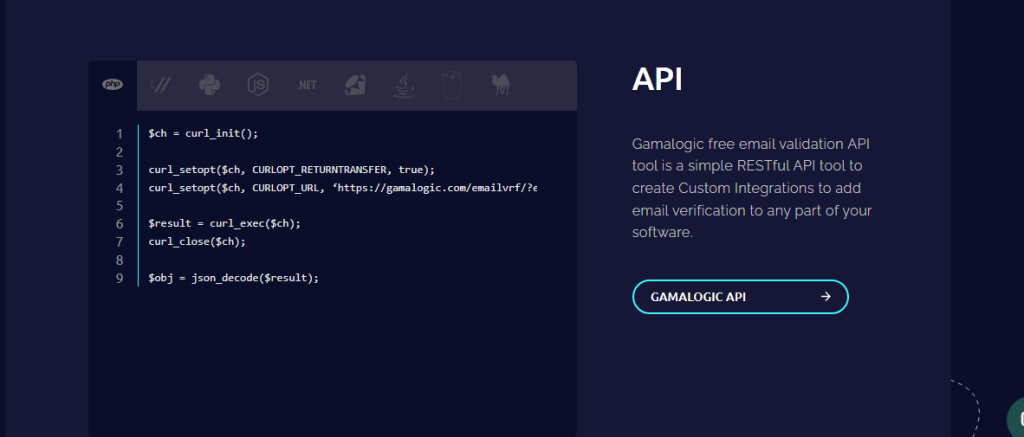View the Ruby code snippet
Screen dimensions: 1024x437
click(355, 85)
